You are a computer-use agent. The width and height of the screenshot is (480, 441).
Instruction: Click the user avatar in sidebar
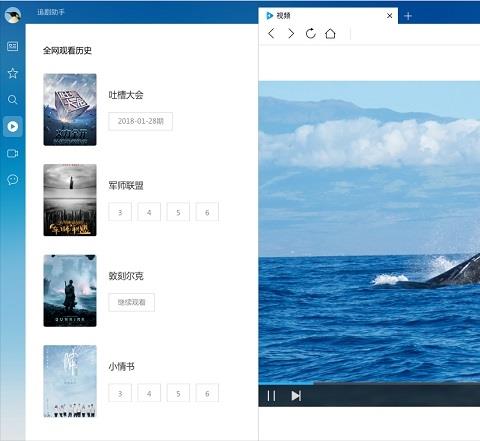pyautogui.click(x=13, y=15)
